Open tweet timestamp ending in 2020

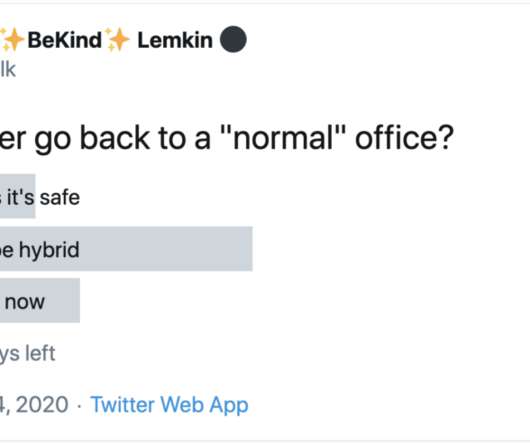(x=34, y=405)
